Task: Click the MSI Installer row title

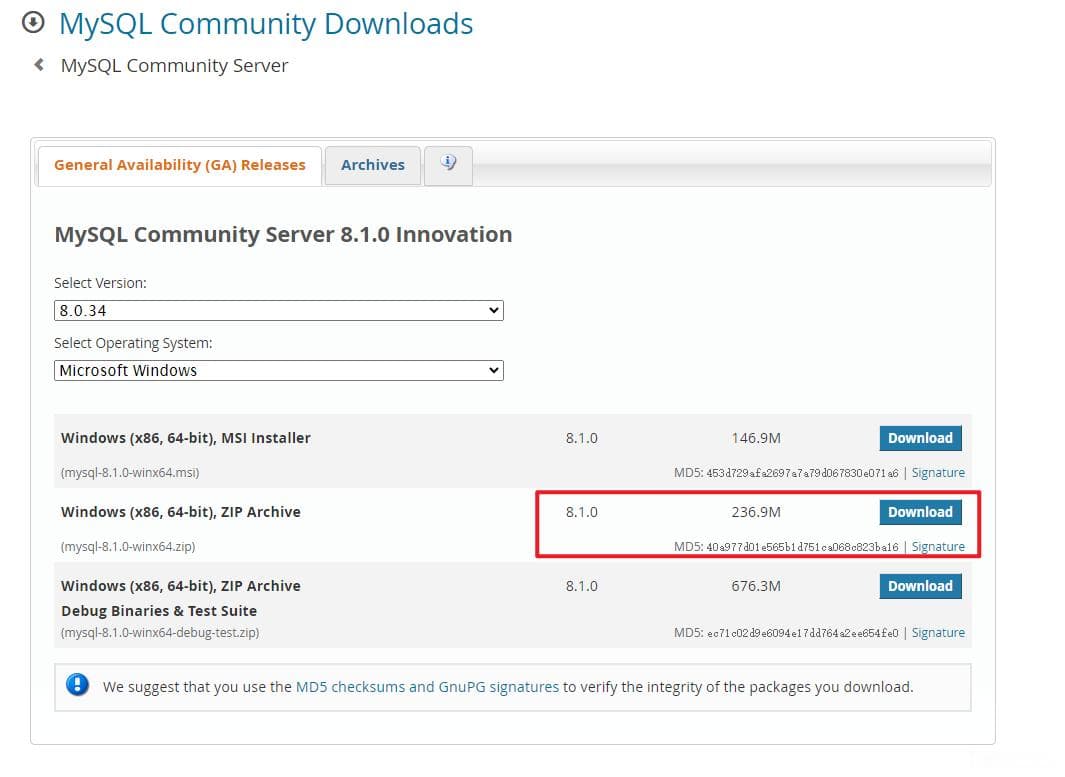Action: pyautogui.click(x=185, y=438)
